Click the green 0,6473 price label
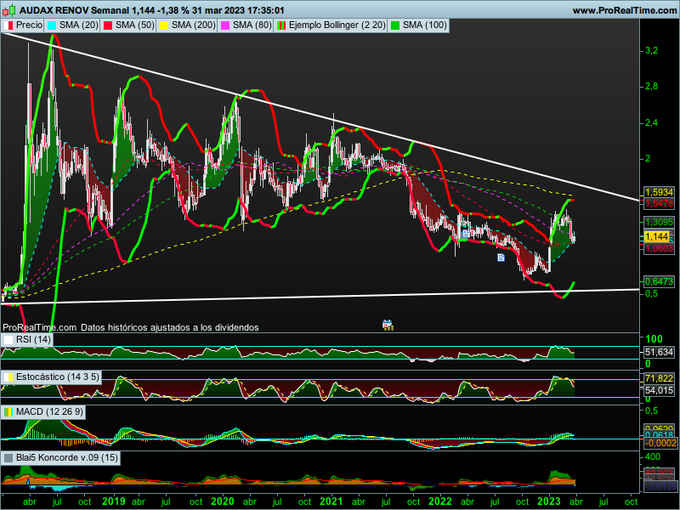The width and height of the screenshot is (680, 510). tap(659, 281)
